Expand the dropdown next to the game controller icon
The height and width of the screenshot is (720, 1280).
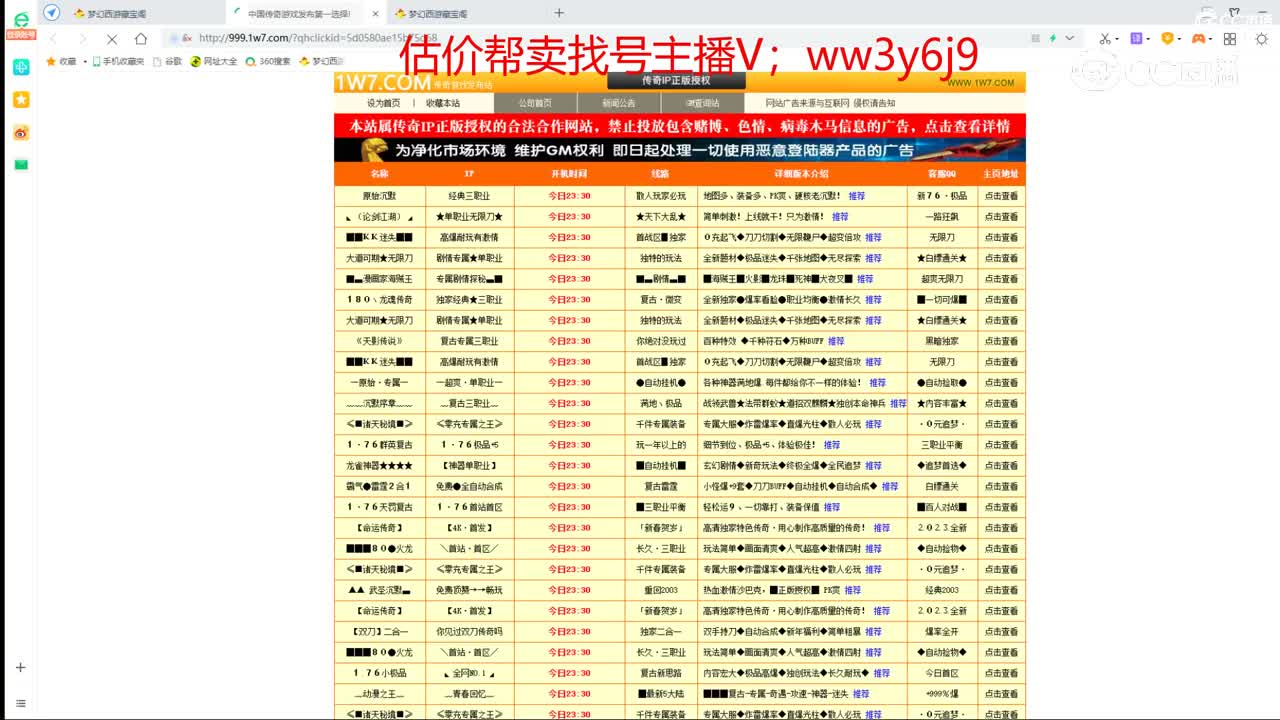coord(1211,39)
